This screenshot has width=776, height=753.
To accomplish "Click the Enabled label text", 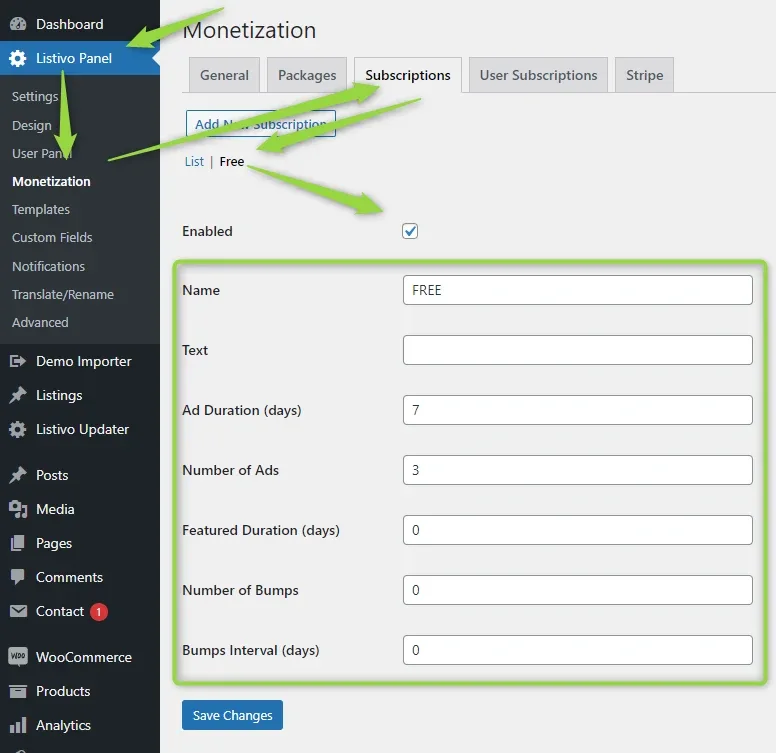I will (207, 231).
